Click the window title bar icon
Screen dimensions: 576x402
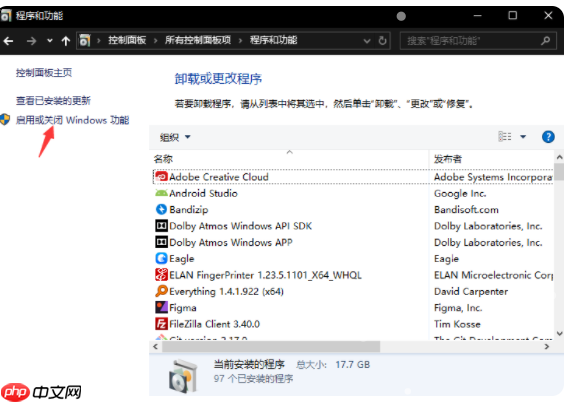[x=6, y=16]
